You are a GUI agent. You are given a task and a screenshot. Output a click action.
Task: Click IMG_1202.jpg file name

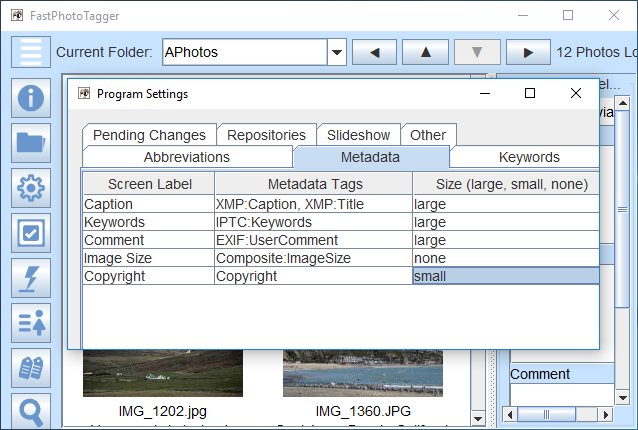click(163, 411)
